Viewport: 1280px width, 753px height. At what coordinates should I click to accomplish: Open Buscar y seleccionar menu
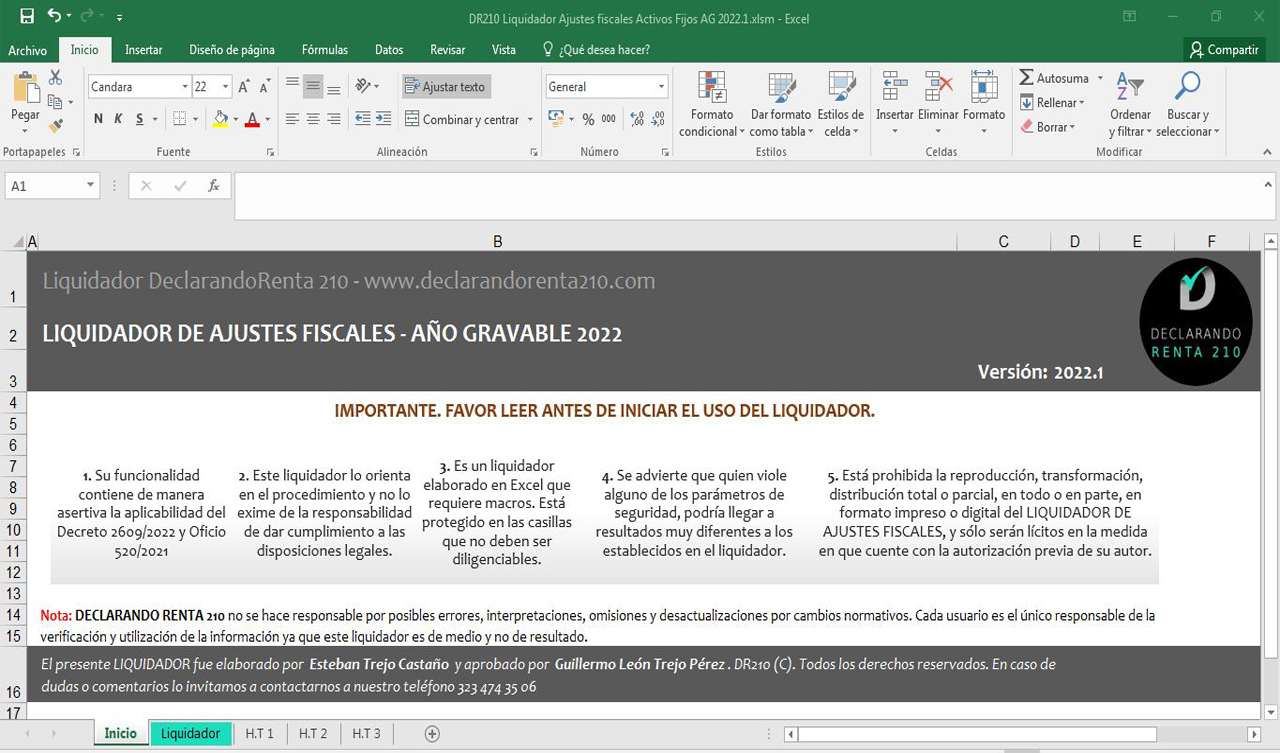click(1188, 105)
